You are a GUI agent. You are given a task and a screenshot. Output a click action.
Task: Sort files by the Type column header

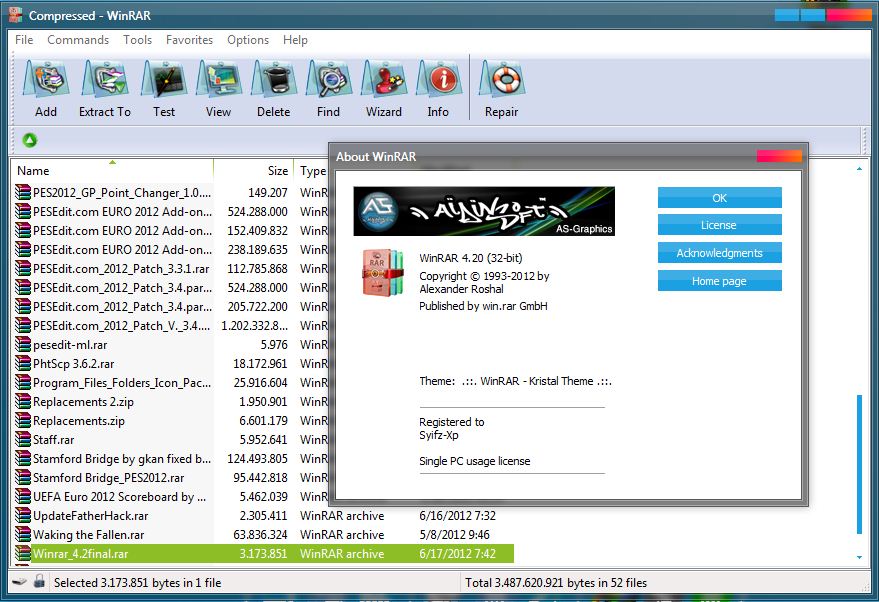[312, 170]
